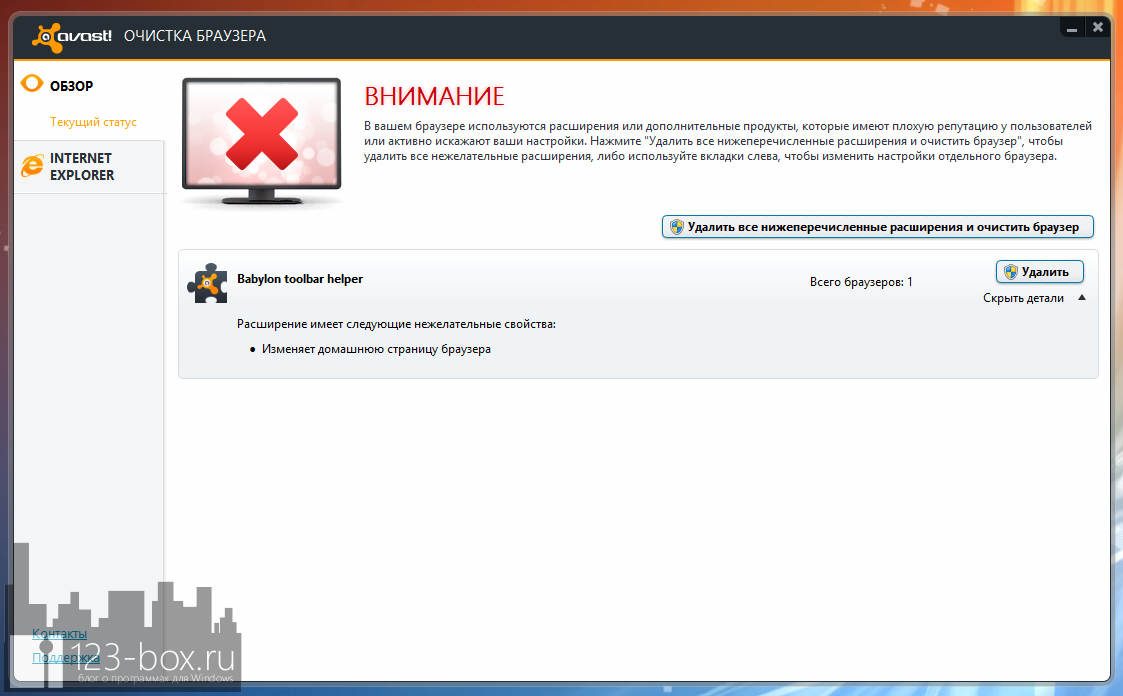This screenshot has width=1123, height=696.
Task: Open the Контакты link
Action: (59, 634)
